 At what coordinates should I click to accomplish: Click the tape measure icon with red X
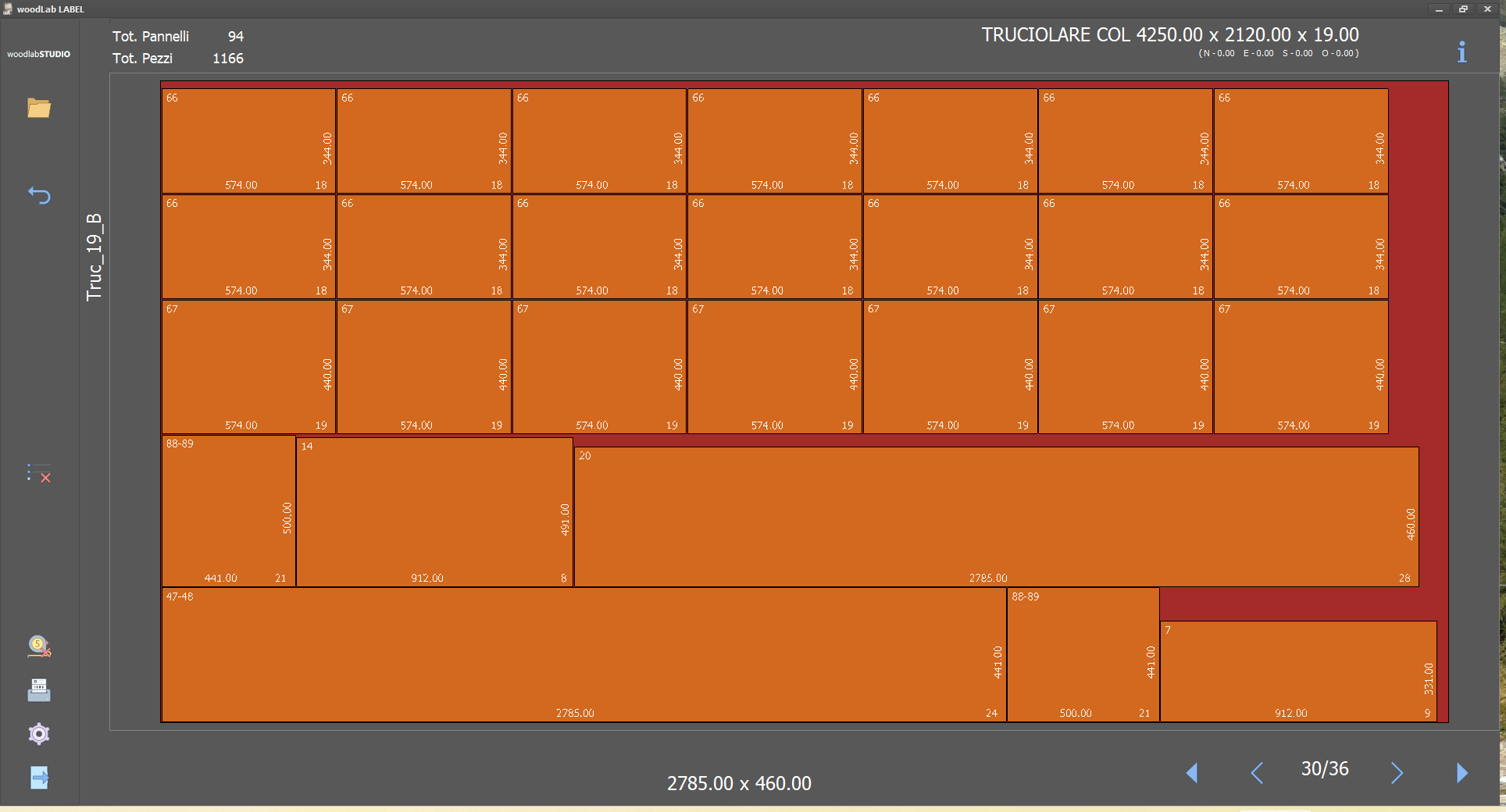tap(39, 646)
